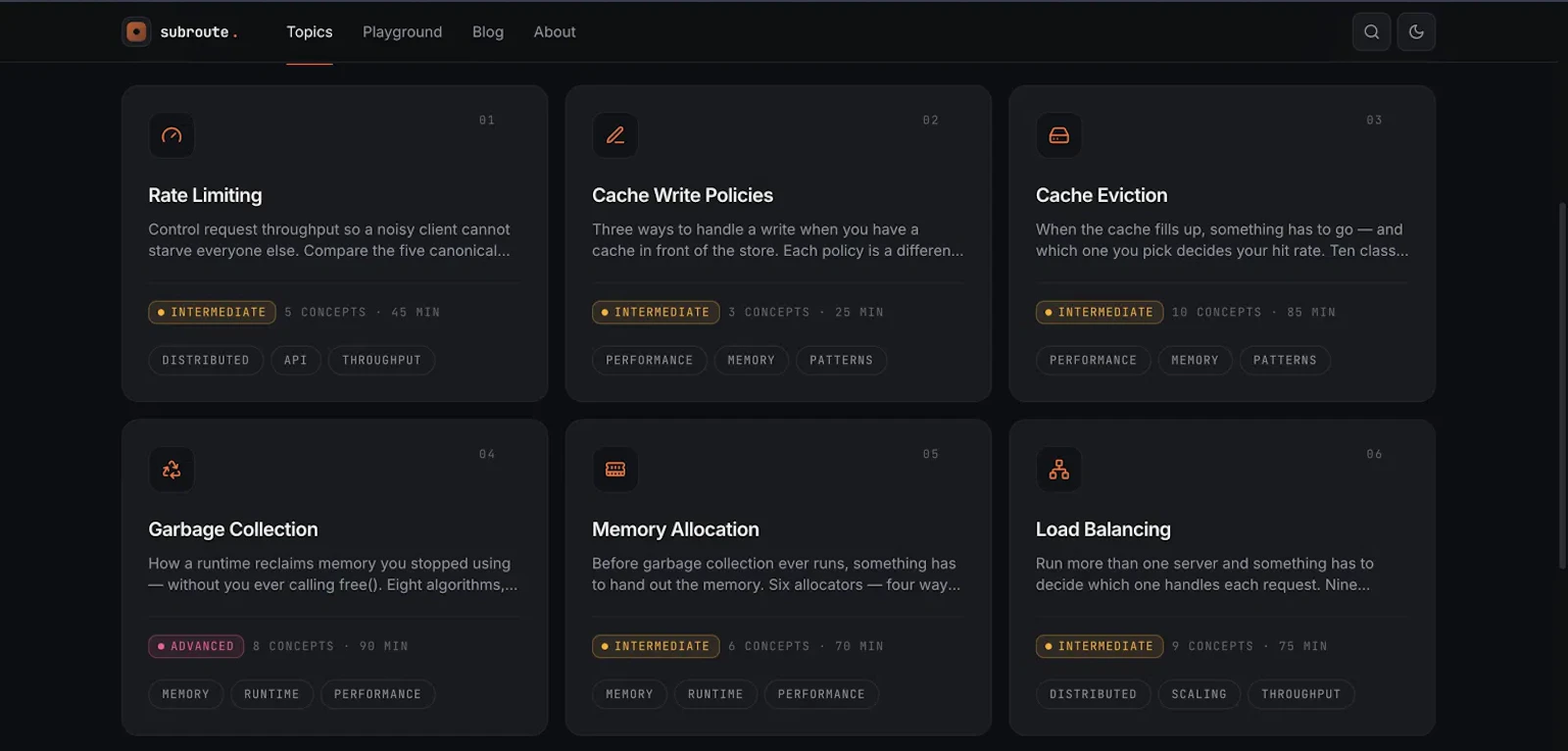
Task: Click Intermediate badge on Memory Allocation card
Action: coord(656,646)
